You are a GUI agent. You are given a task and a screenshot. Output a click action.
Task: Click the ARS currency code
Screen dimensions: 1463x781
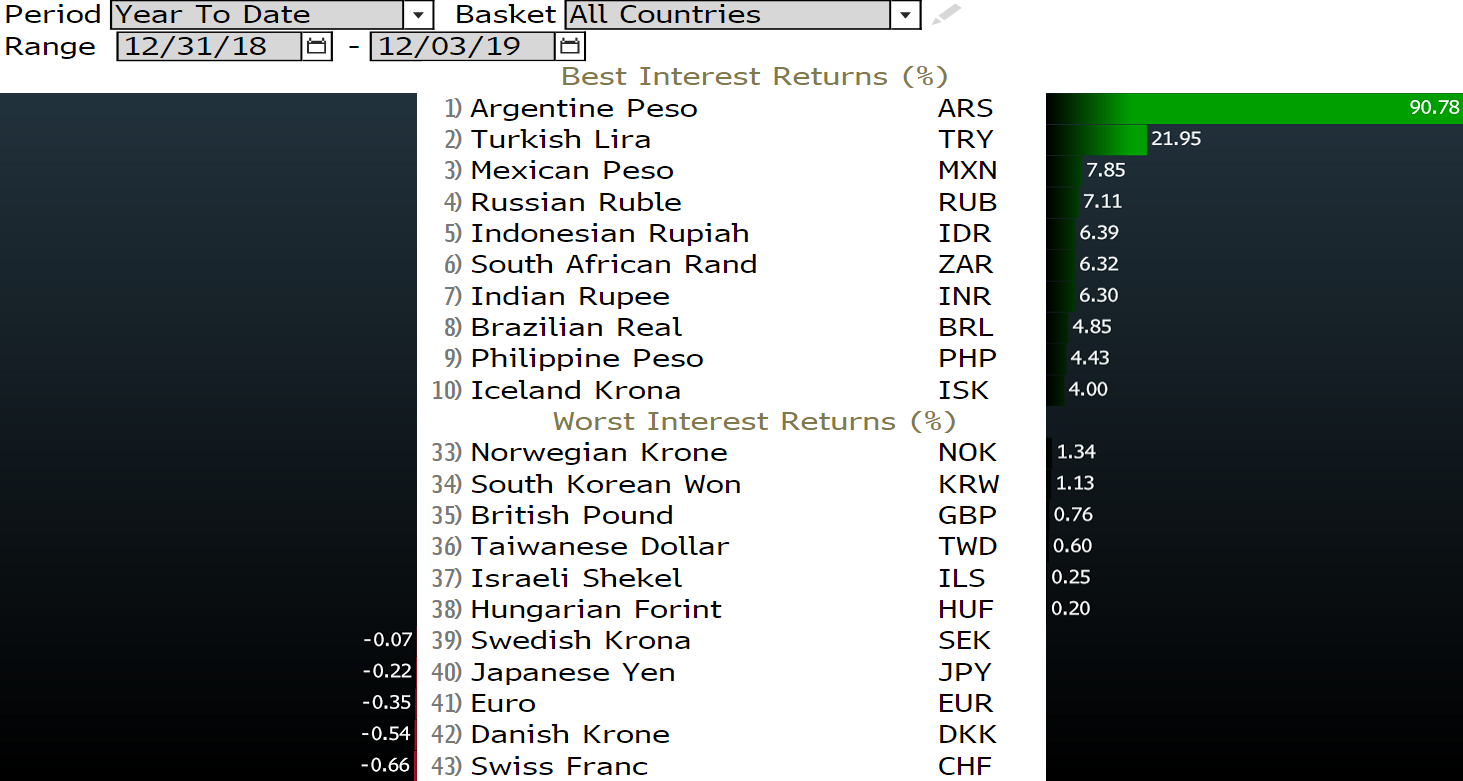pyautogui.click(x=966, y=108)
